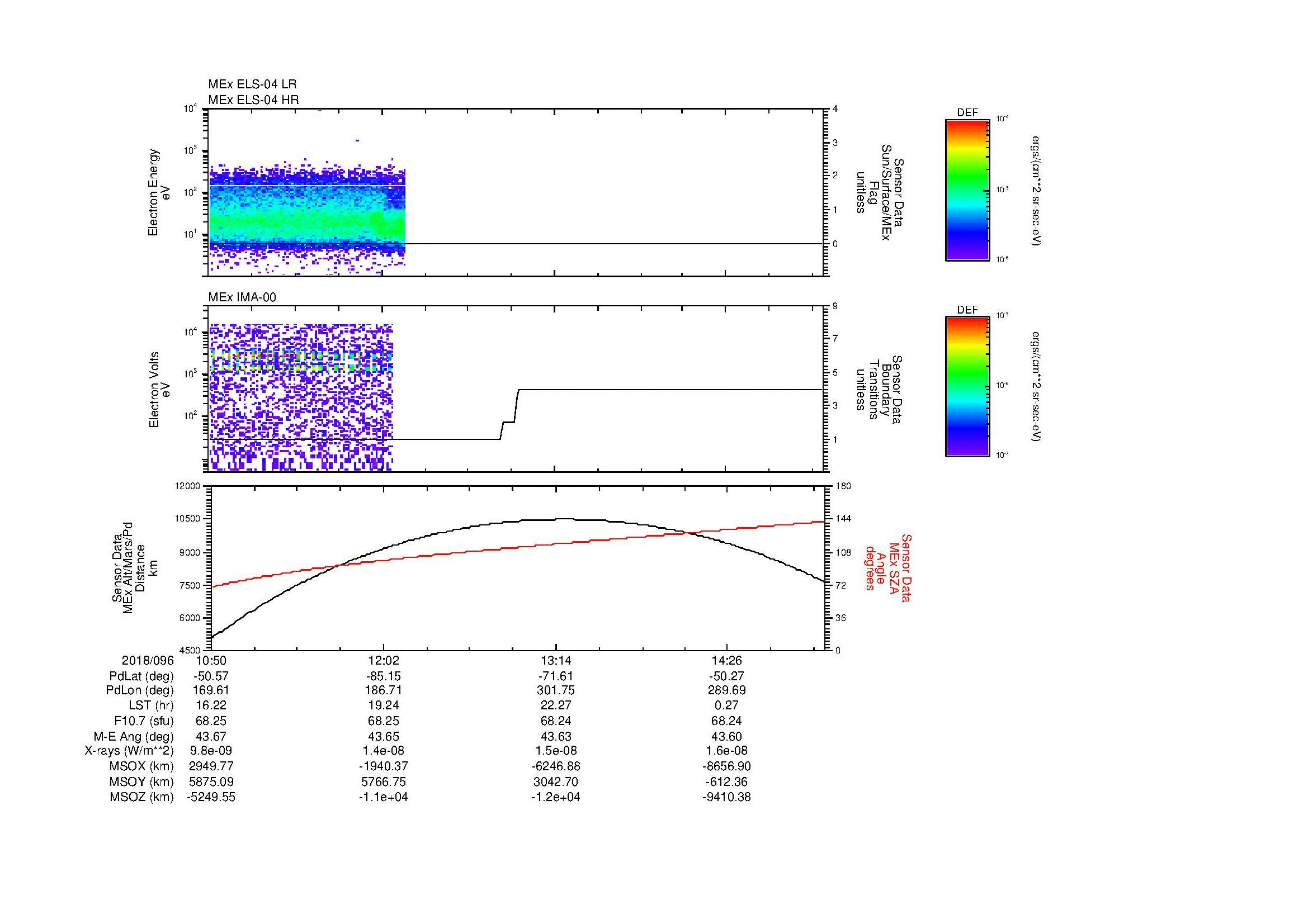
Task: Click F10.7 value 68.24 under 13:14
Action: (555, 721)
